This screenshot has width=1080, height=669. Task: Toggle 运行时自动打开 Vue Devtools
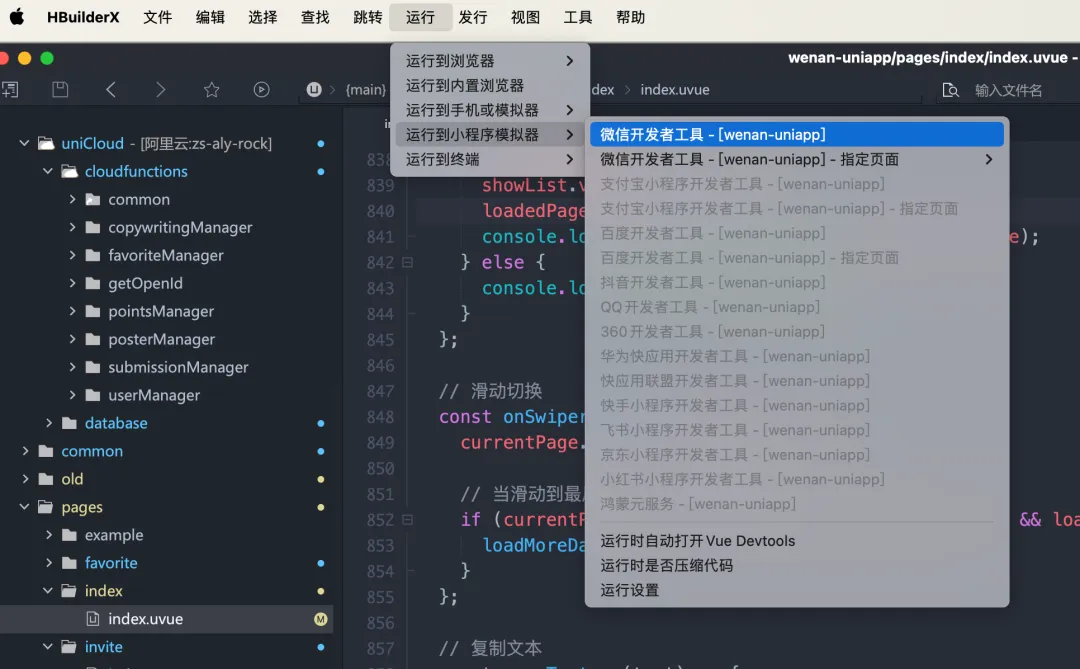tap(797, 541)
